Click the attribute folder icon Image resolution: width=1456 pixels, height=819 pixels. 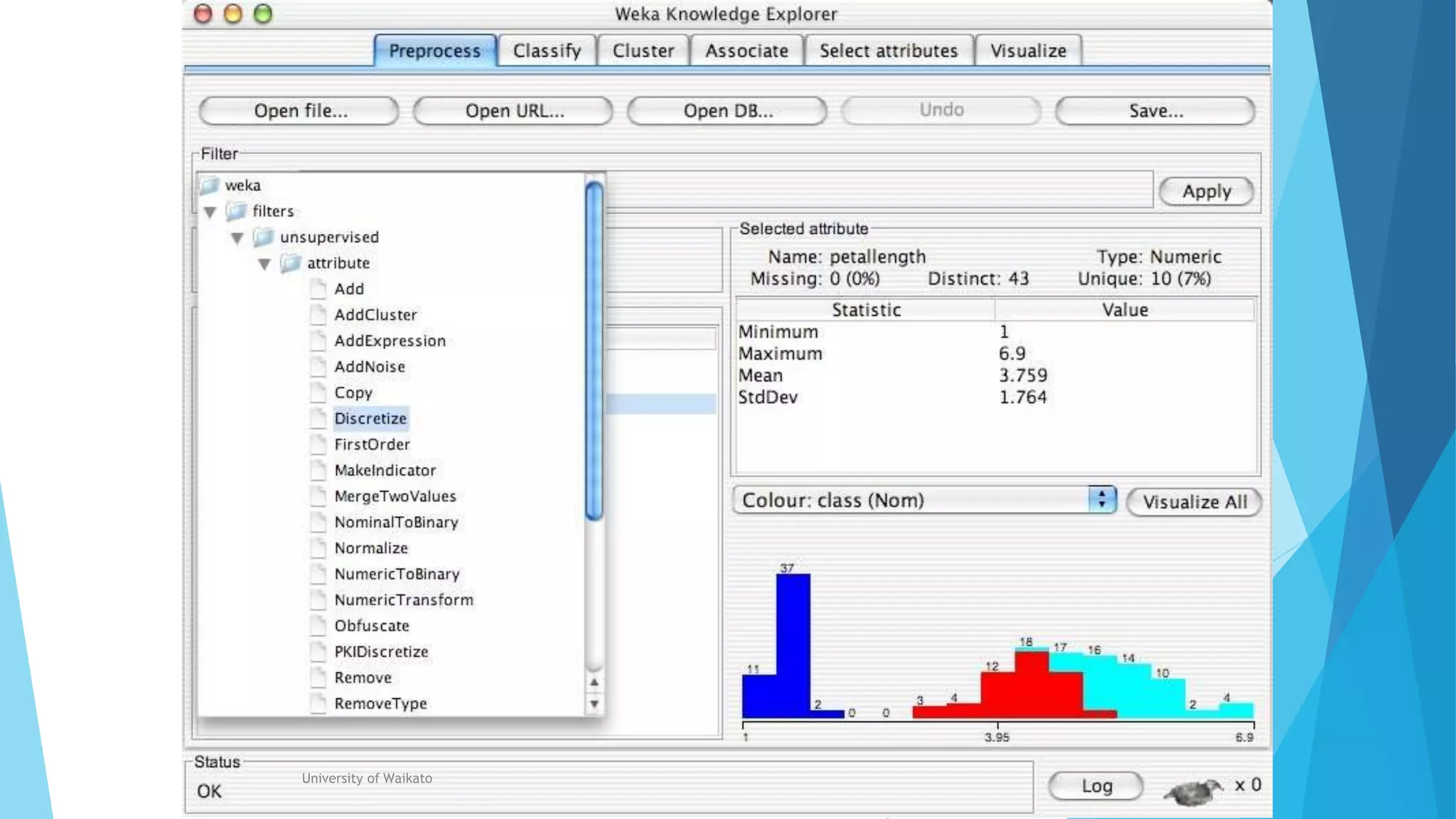(x=291, y=263)
